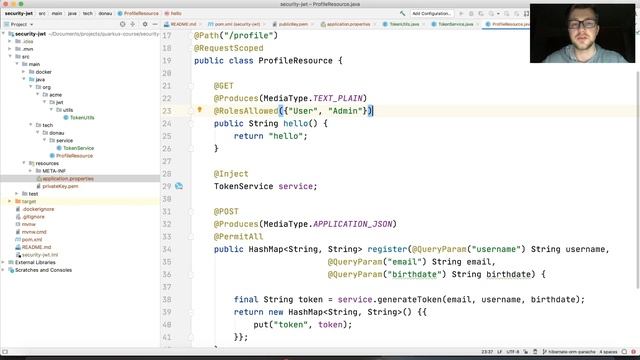The width and height of the screenshot is (640, 360).
Task: Click the fold marker beside line 24
Action: pos(191,123)
